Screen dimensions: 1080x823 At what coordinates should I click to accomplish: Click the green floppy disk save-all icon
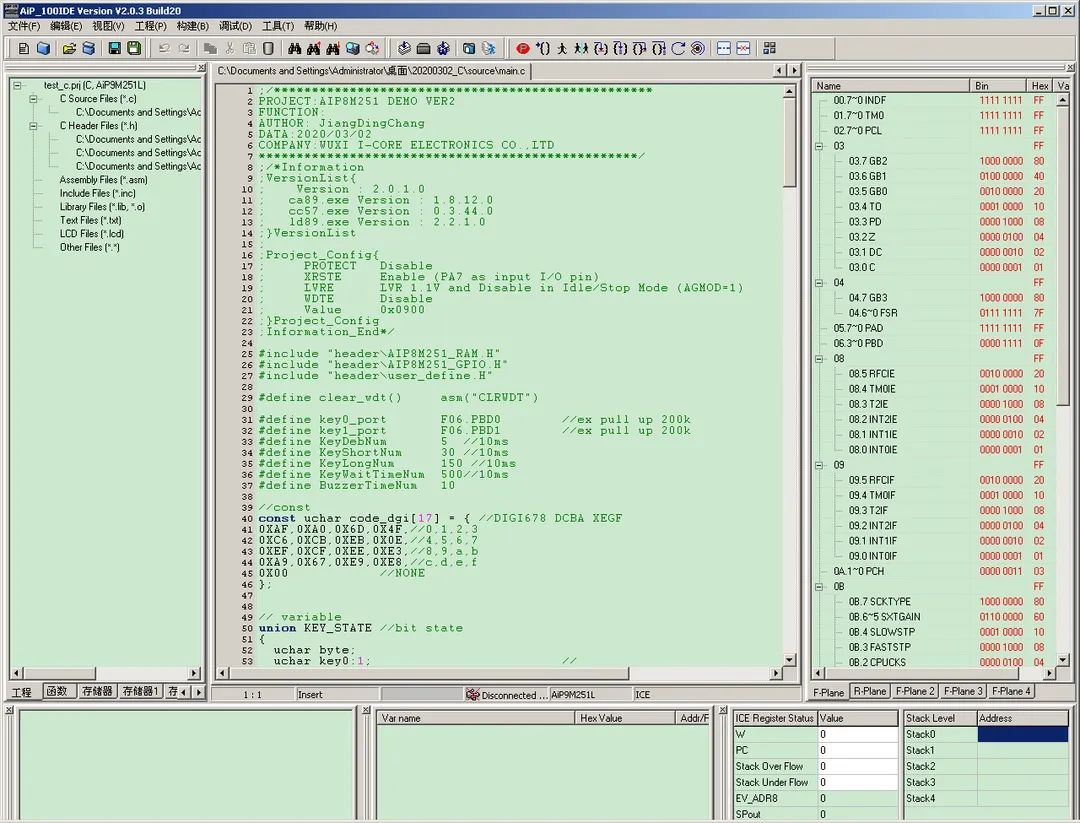(134, 48)
